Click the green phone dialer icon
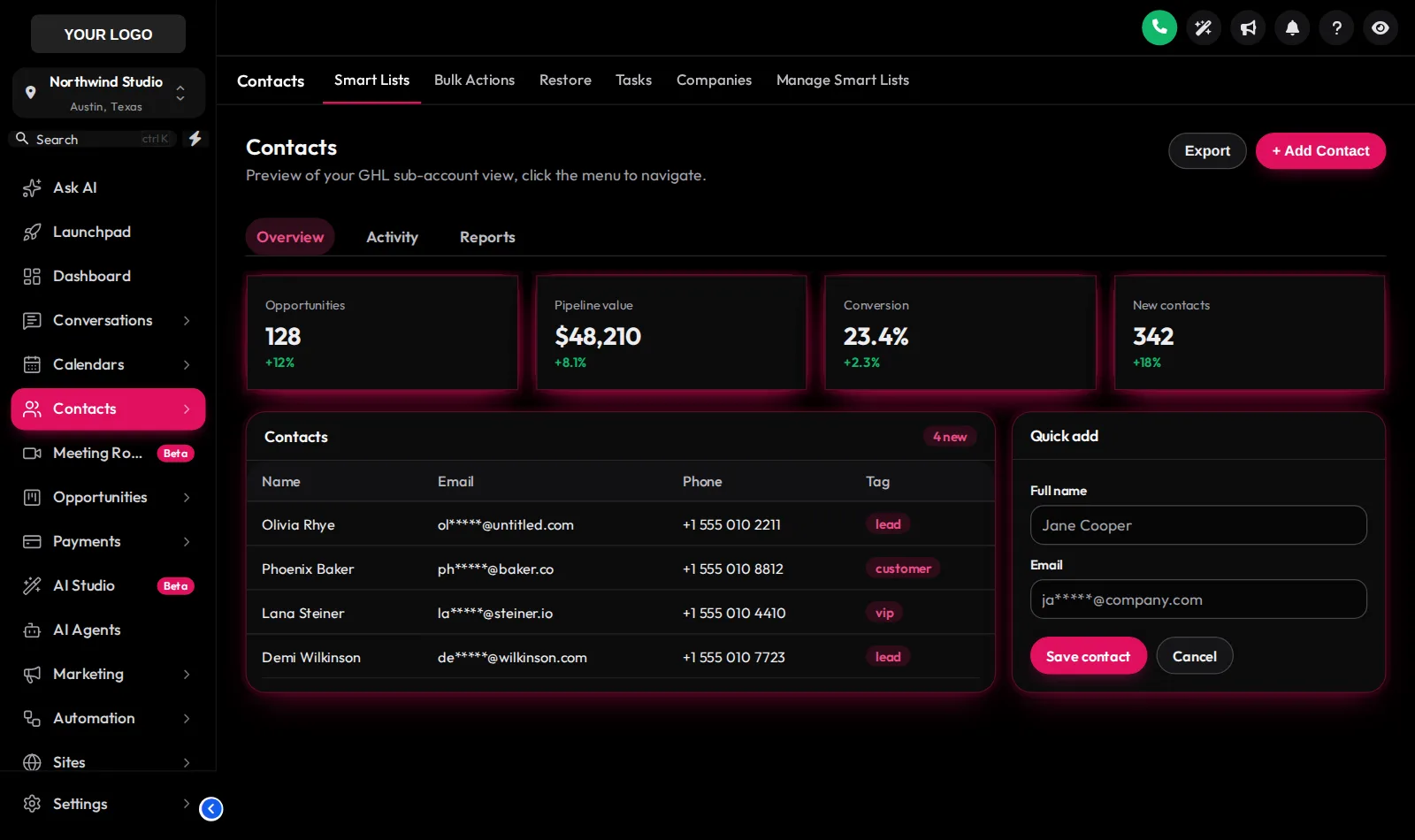Image resolution: width=1415 pixels, height=840 pixels. 1159,27
